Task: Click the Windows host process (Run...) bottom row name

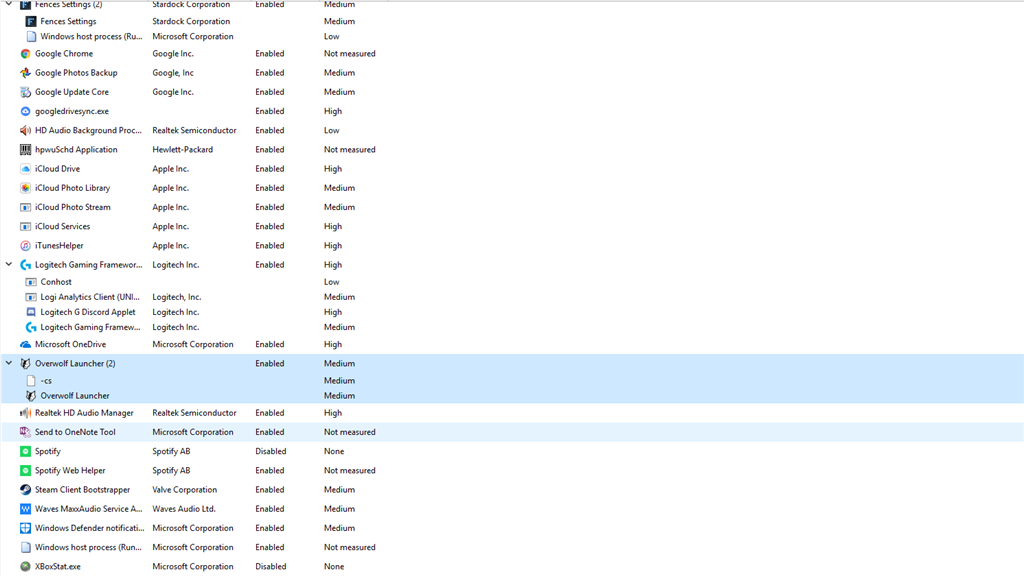Action: click(x=88, y=547)
